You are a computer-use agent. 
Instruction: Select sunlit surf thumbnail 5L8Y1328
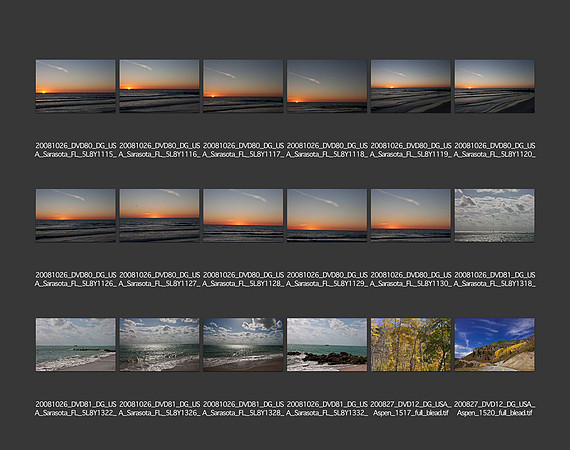click(243, 345)
